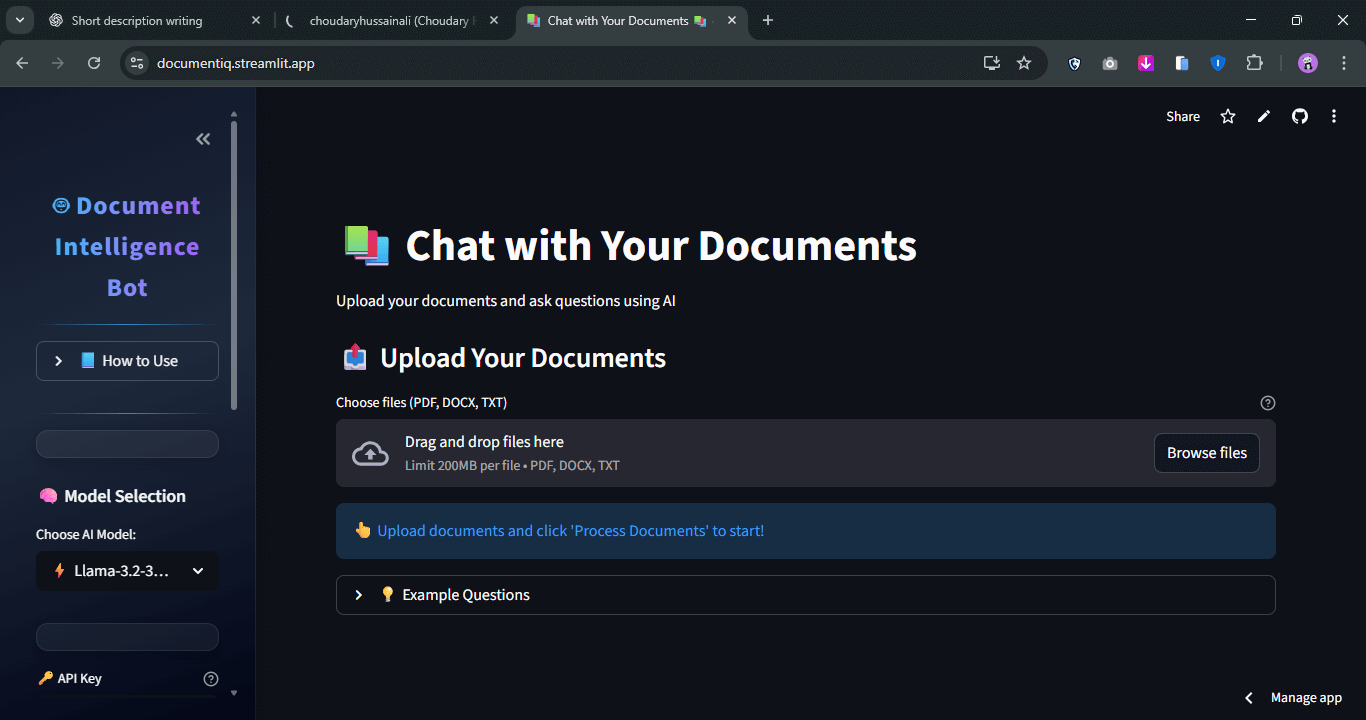Click the pencil edit icon near Share

[x=1263, y=116]
